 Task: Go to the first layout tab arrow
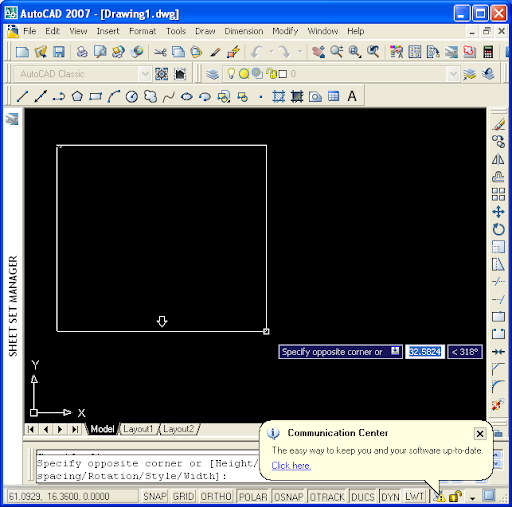(31, 429)
